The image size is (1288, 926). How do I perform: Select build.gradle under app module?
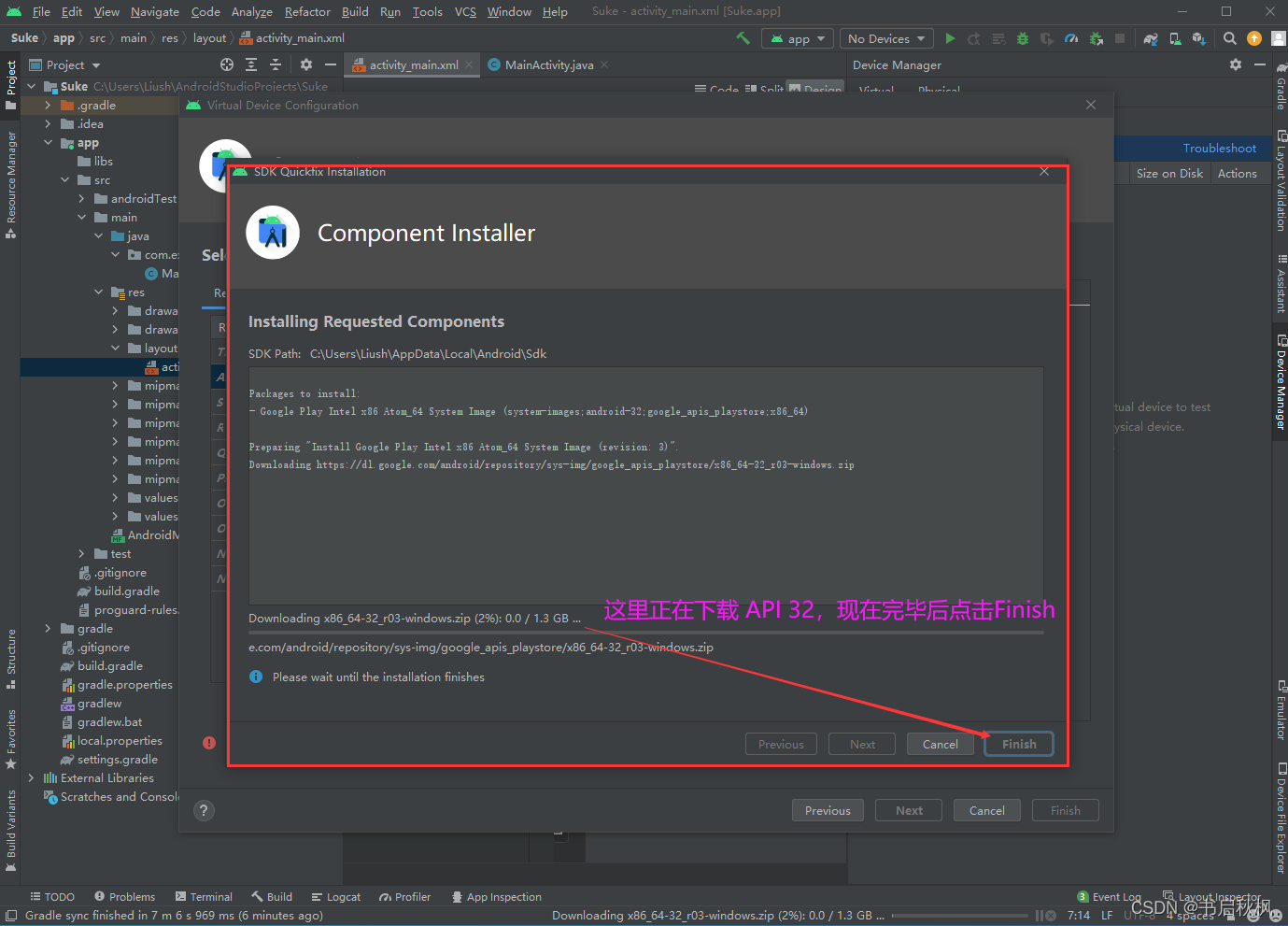tap(119, 591)
